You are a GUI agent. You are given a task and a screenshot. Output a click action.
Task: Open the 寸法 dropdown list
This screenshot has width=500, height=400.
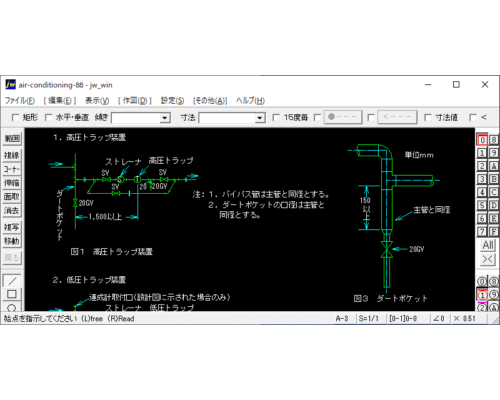[260, 118]
